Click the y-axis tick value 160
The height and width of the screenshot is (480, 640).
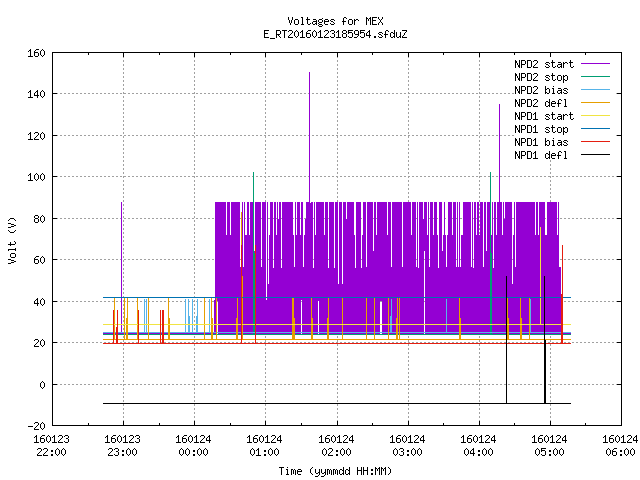point(36,53)
